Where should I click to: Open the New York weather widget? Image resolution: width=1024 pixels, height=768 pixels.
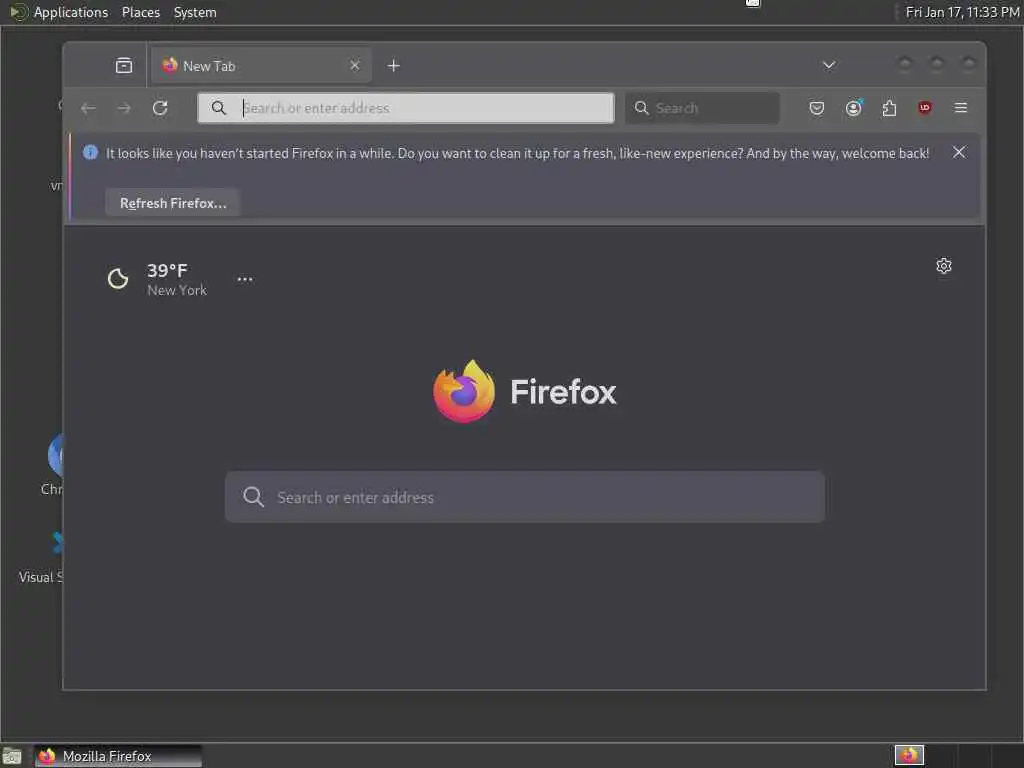157,280
